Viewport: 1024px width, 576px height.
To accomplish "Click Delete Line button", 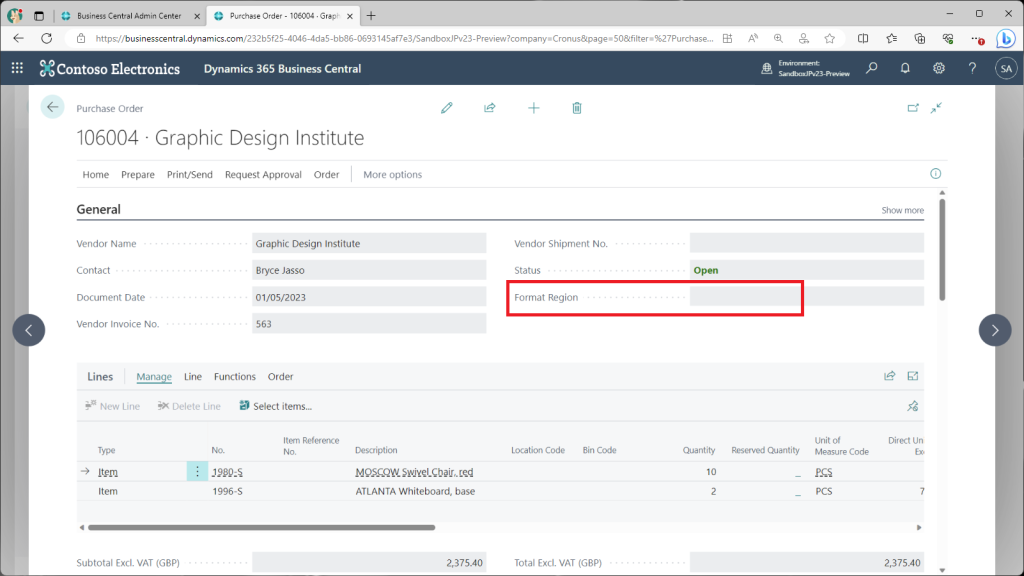I will pos(189,406).
